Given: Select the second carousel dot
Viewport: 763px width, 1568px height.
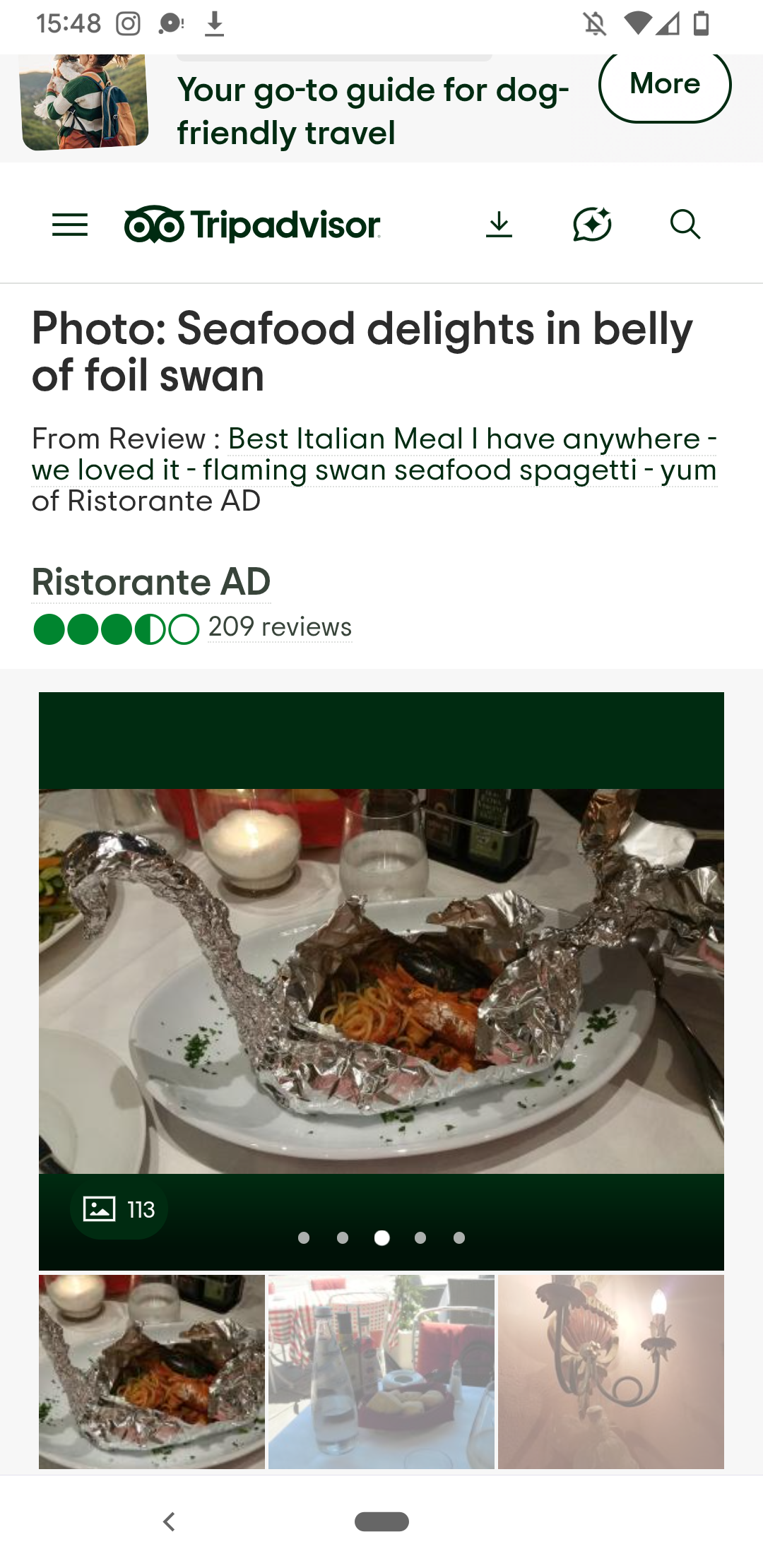Looking at the screenshot, I should point(343,1237).
